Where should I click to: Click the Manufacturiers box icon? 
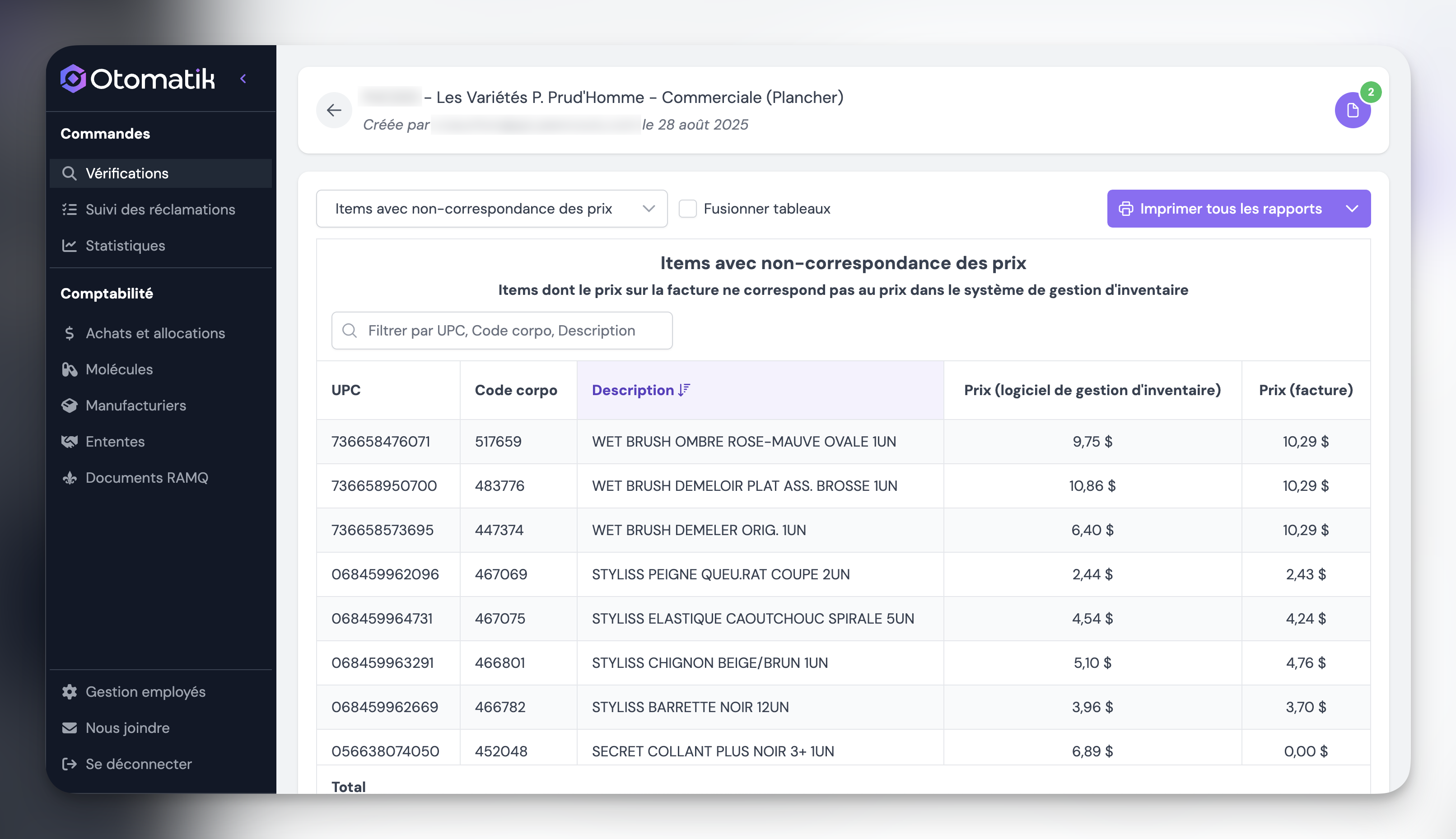69,406
